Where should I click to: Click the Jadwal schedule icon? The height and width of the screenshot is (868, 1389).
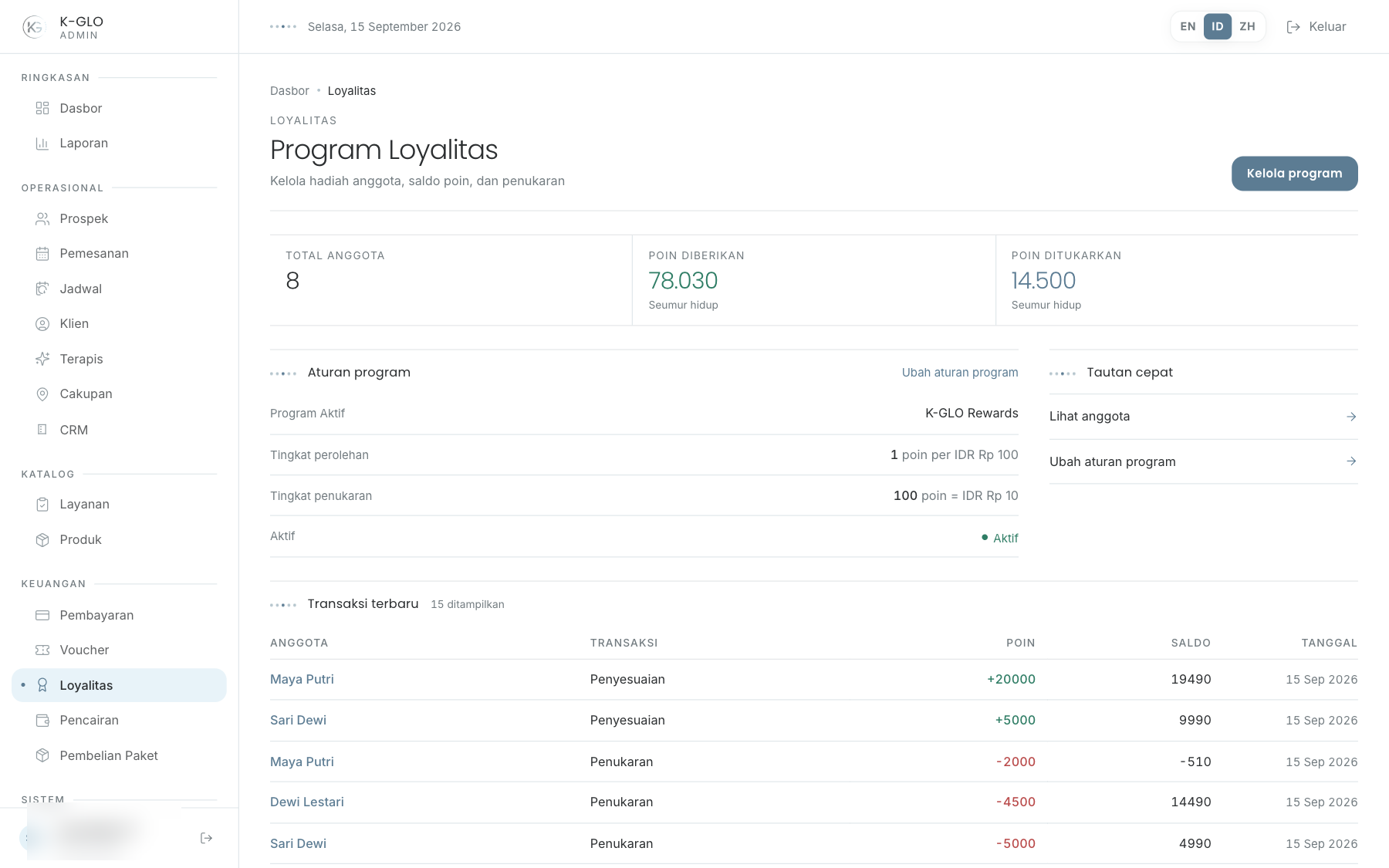click(x=42, y=289)
